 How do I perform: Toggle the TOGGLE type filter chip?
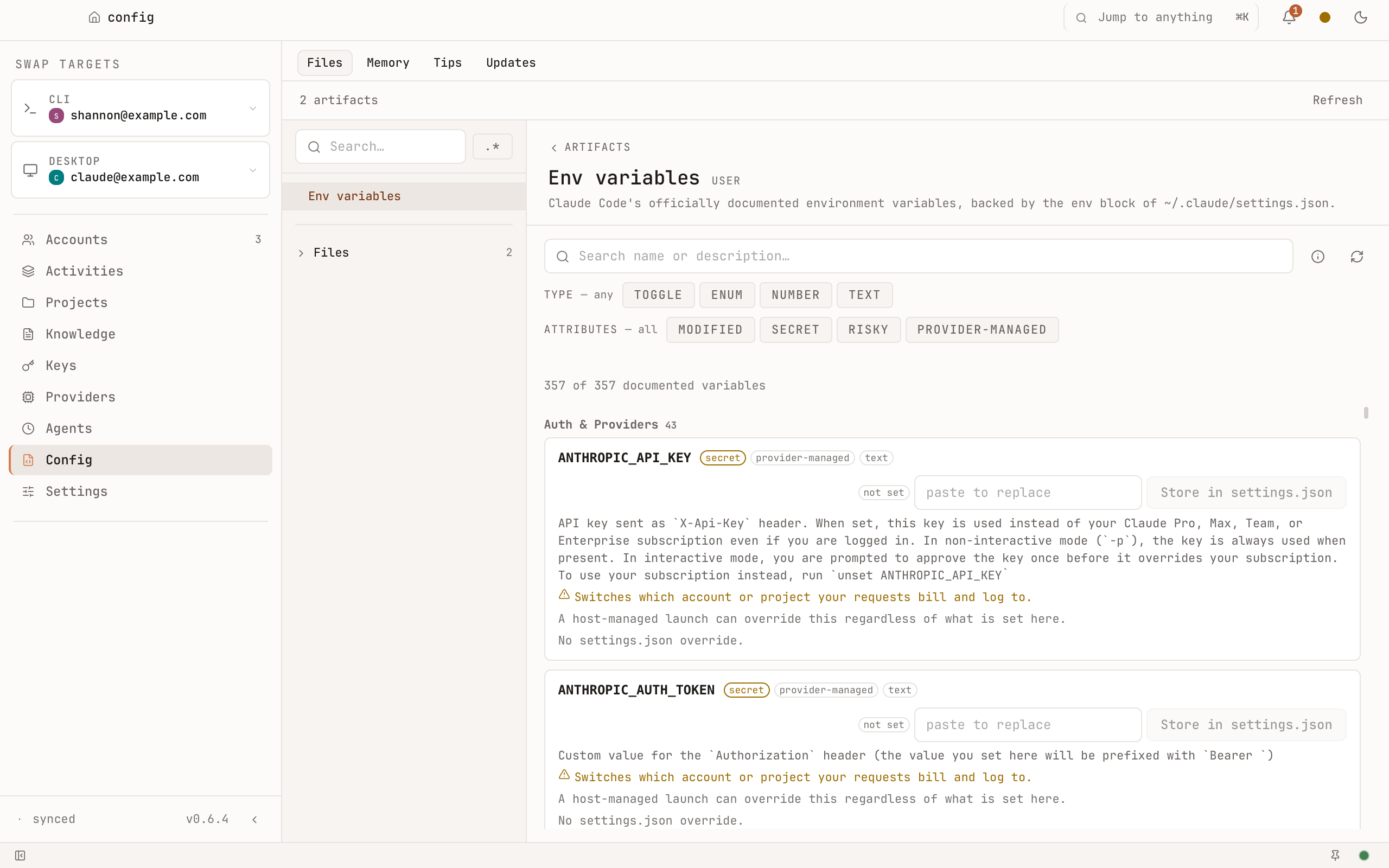tap(658, 295)
